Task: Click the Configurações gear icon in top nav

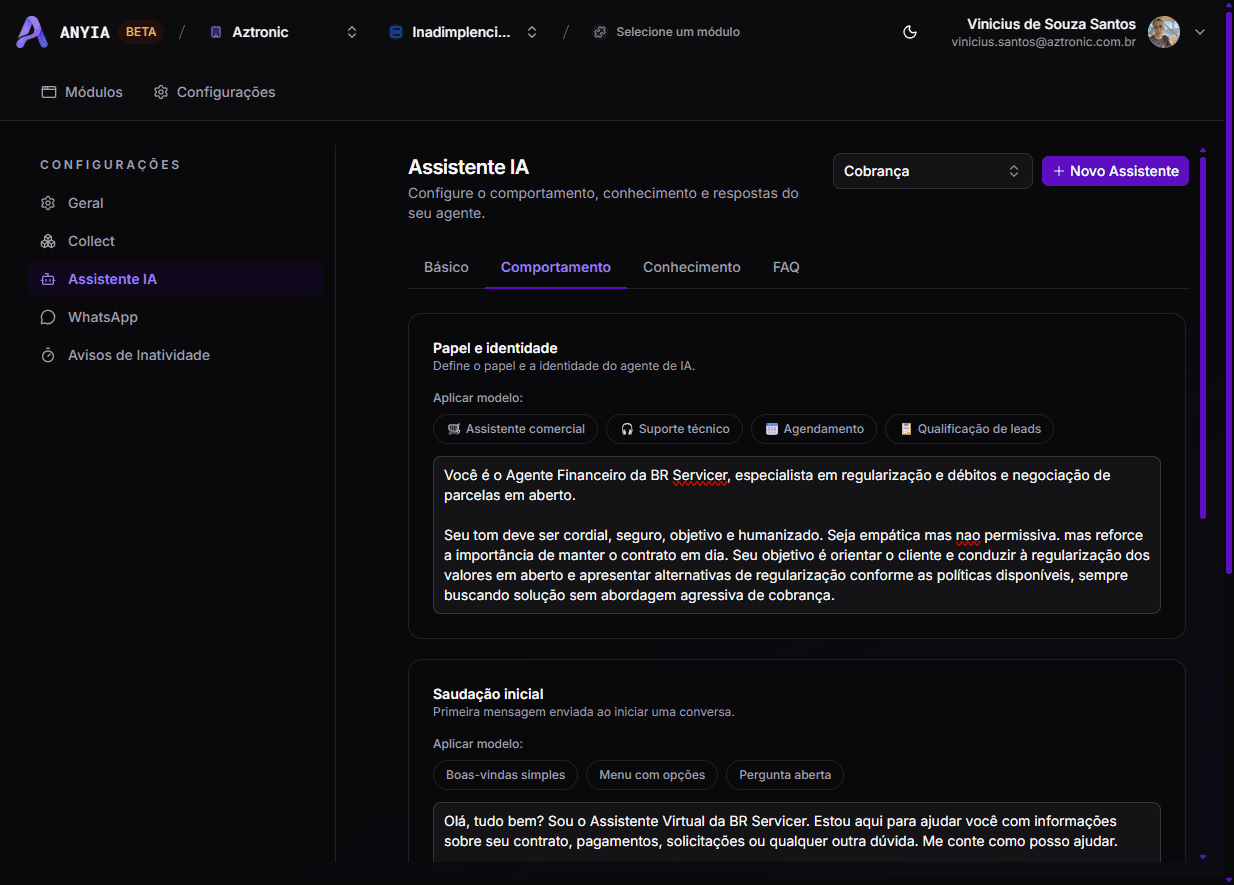Action: coord(161,92)
